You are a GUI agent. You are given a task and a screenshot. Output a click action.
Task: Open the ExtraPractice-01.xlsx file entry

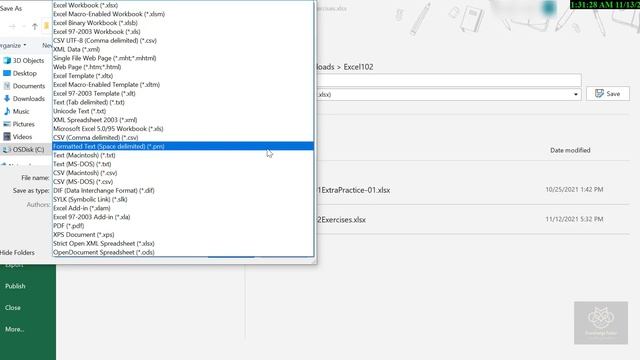click(353, 190)
